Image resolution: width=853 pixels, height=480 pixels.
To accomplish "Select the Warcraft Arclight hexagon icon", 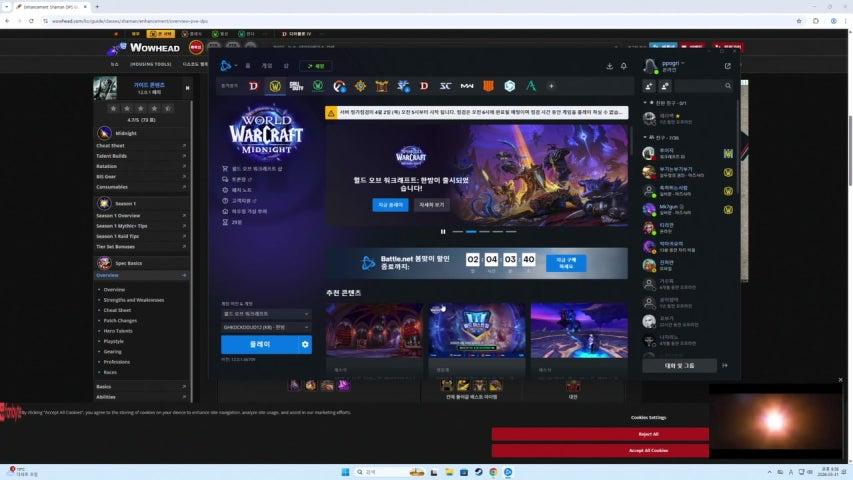I will (x=509, y=86).
